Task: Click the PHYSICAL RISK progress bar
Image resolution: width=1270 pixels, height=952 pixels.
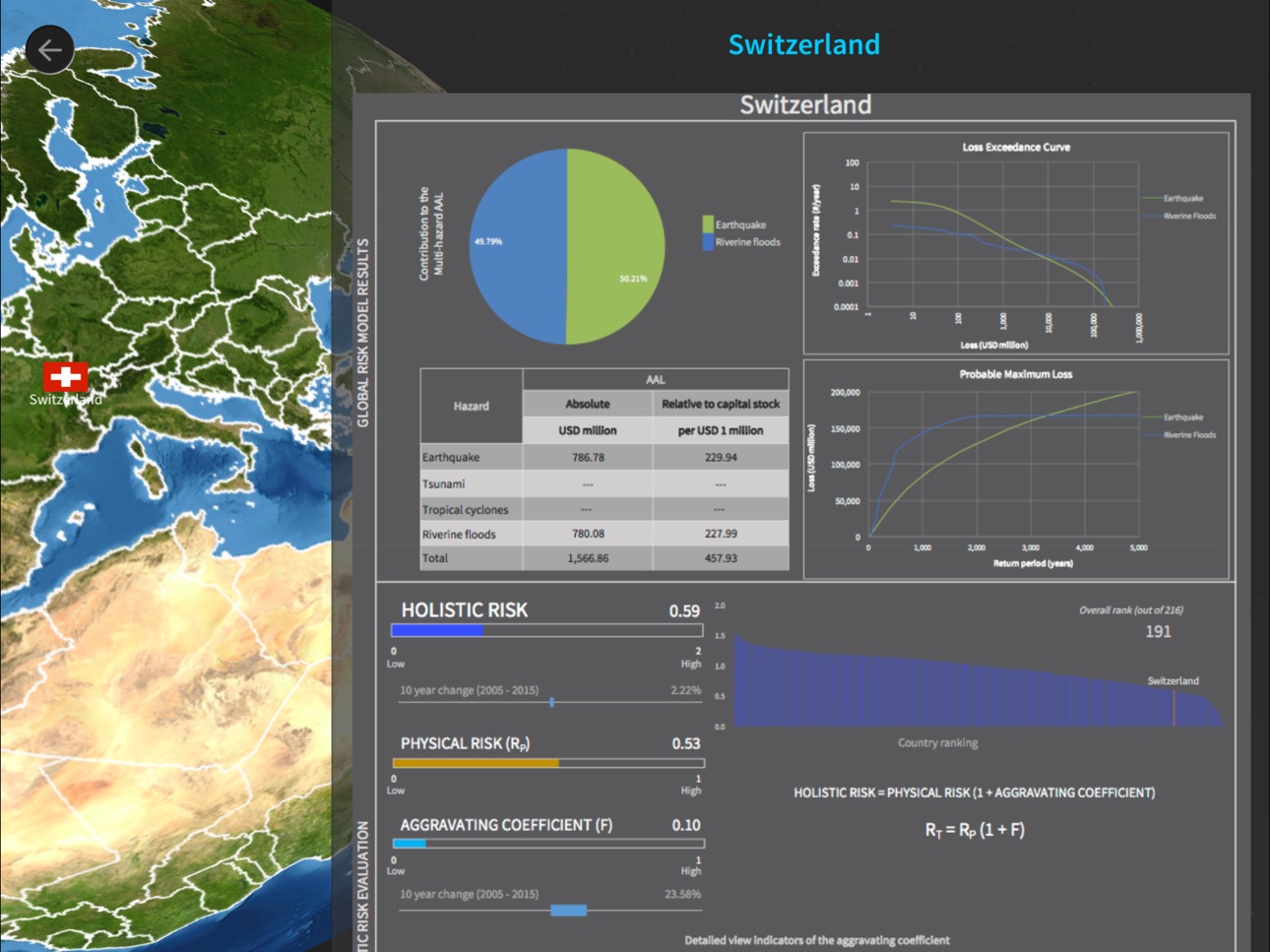Action: pos(548,763)
